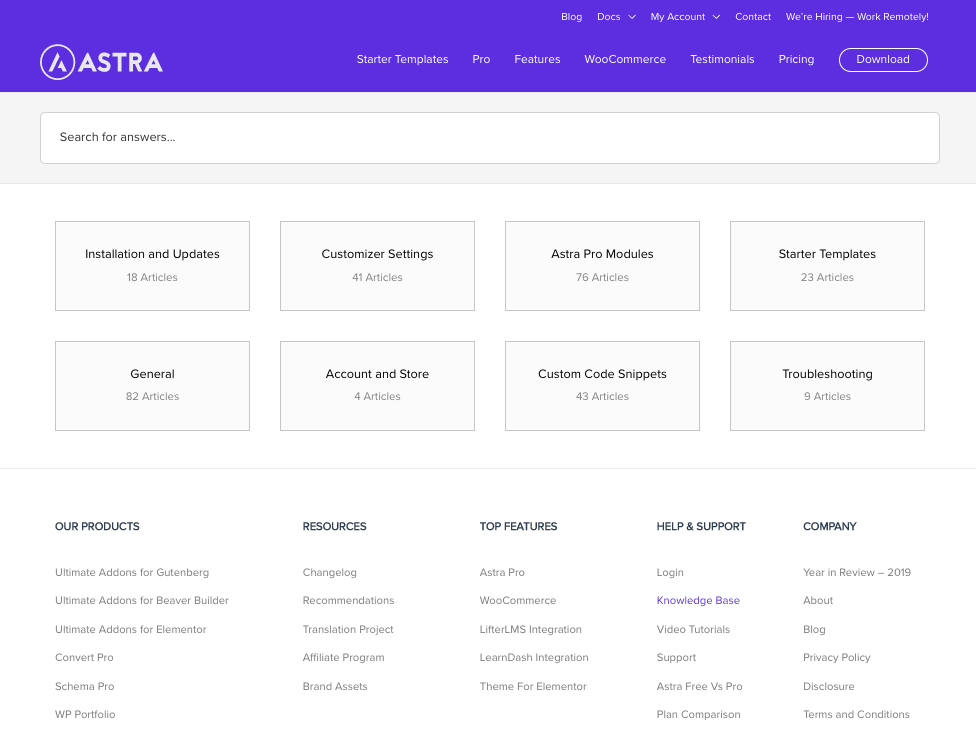Open the Testimonials page
Screen dimensions: 976x756
click(x=722, y=59)
